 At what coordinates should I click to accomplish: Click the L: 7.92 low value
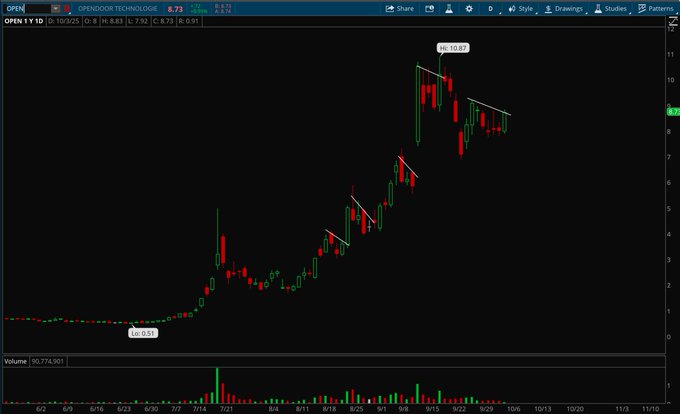coord(138,21)
